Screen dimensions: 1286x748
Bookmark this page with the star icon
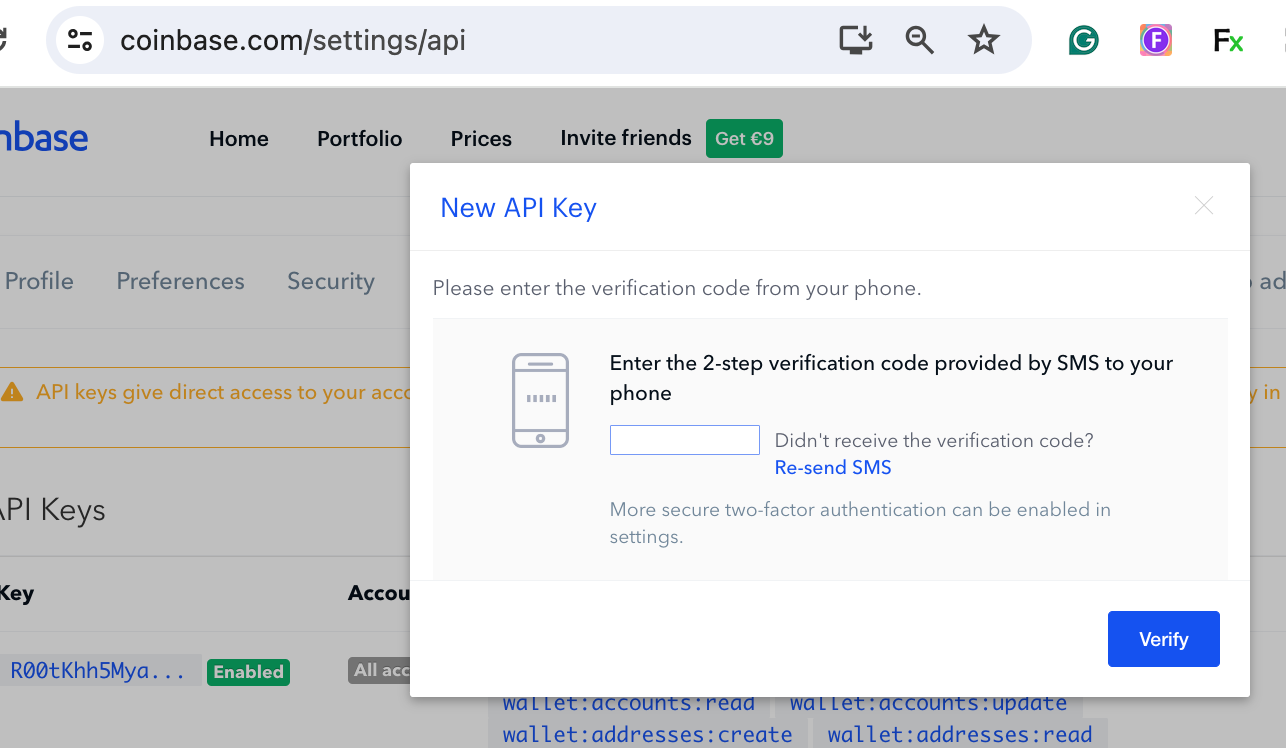tap(984, 40)
